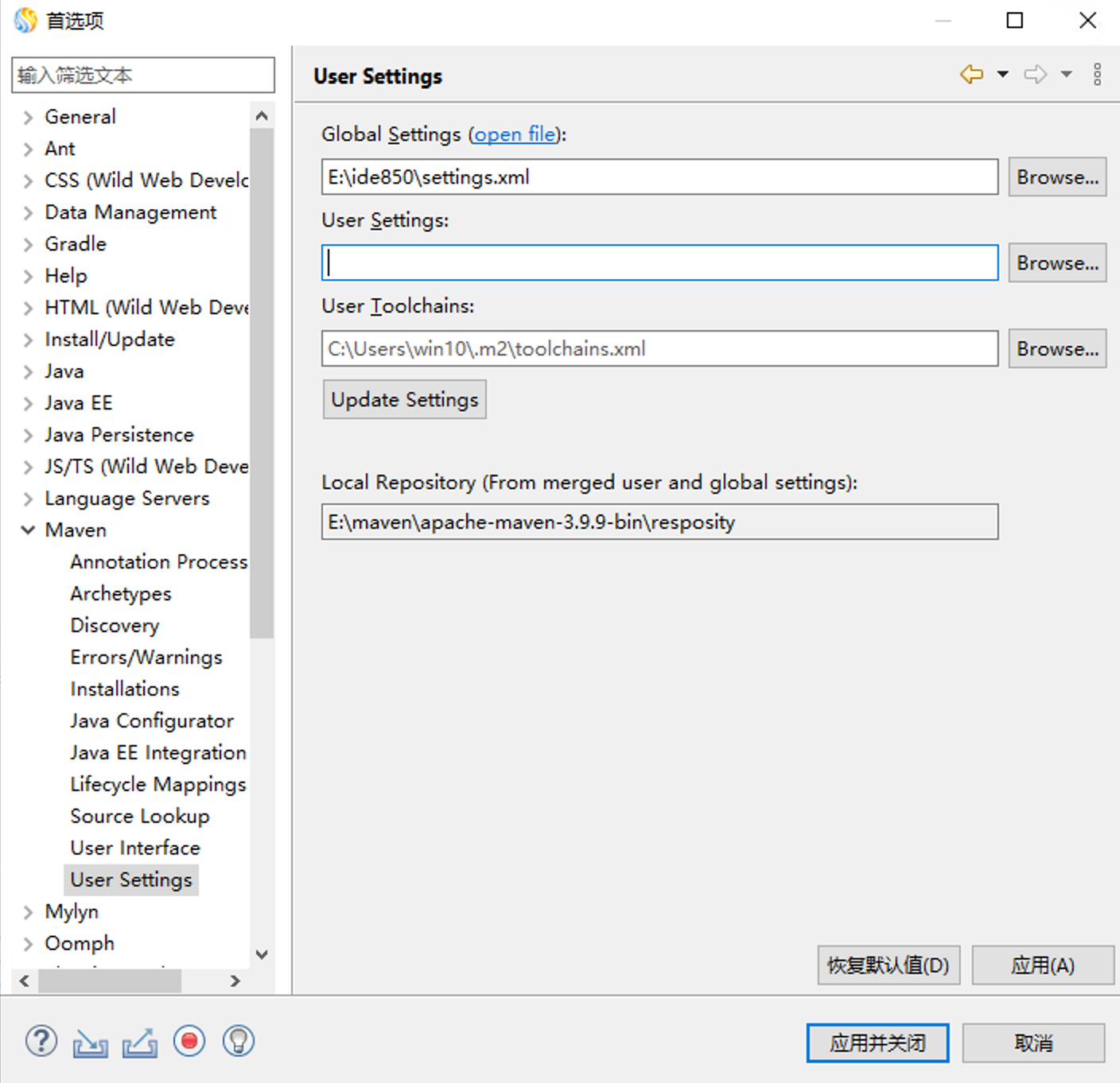Open the back history dropdown arrow
Image resolution: width=1120 pixels, height=1083 pixels.
point(1003,75)
